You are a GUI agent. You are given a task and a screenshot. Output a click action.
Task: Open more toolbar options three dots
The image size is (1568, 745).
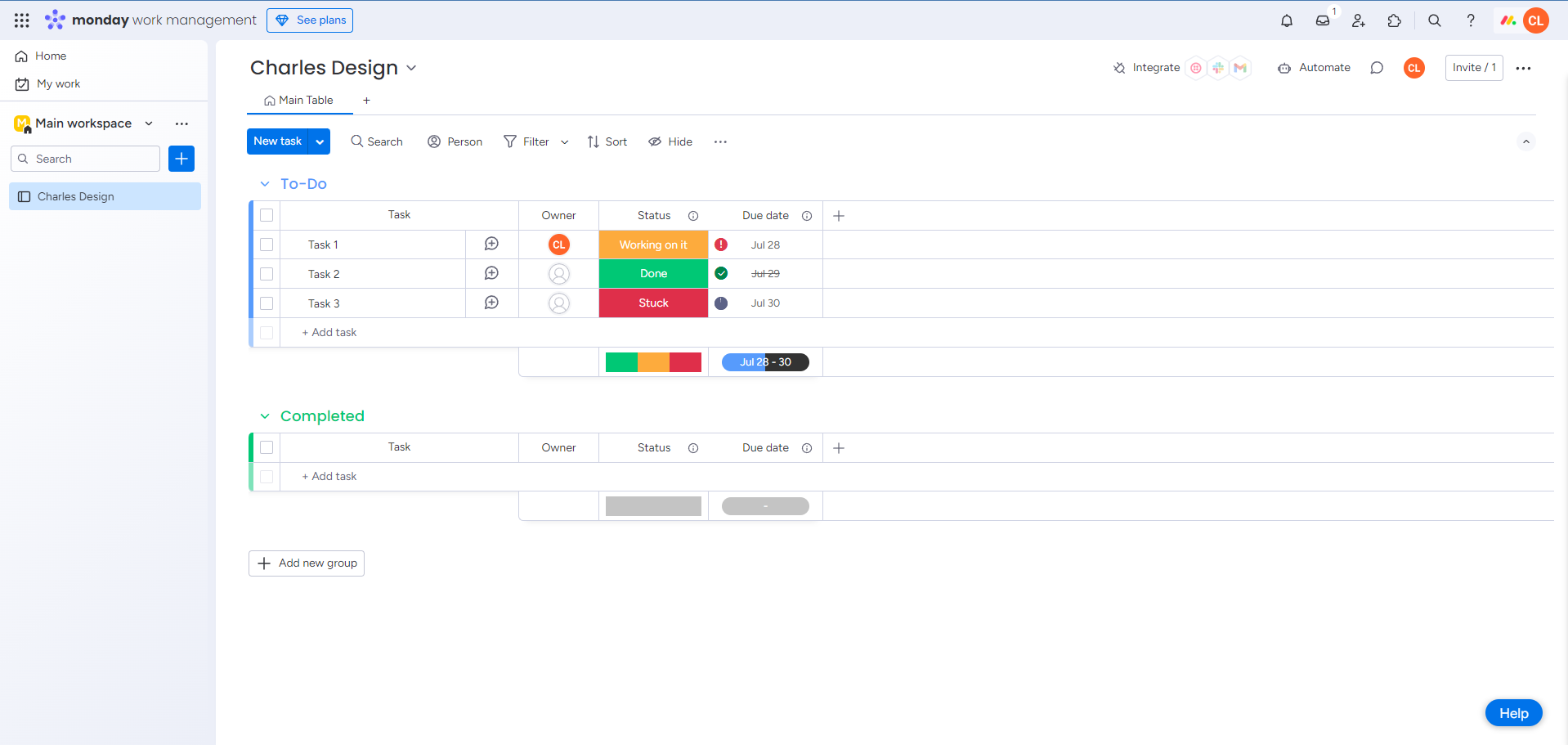click(720, 141)
